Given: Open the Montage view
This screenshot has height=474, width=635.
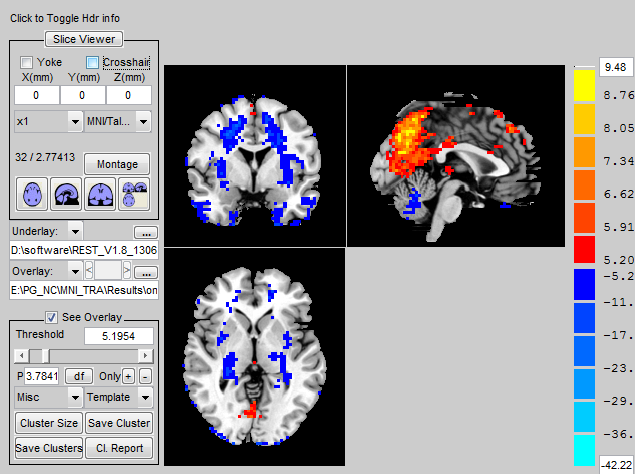Looking at the screenshot, I should point(117,164).
